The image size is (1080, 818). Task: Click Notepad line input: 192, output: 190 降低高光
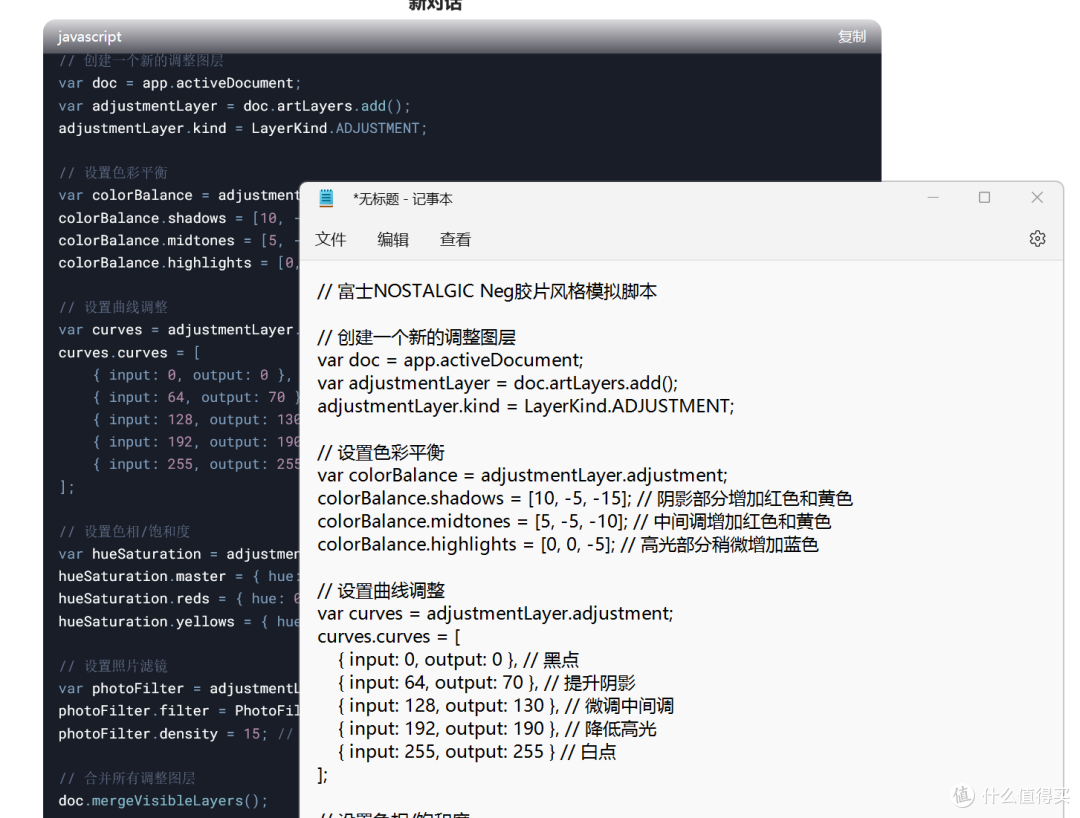pyautogui.click(x=497, y=728)
